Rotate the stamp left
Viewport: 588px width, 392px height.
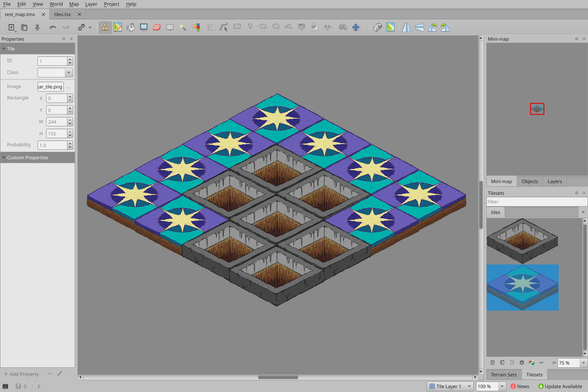pos(432,27)
